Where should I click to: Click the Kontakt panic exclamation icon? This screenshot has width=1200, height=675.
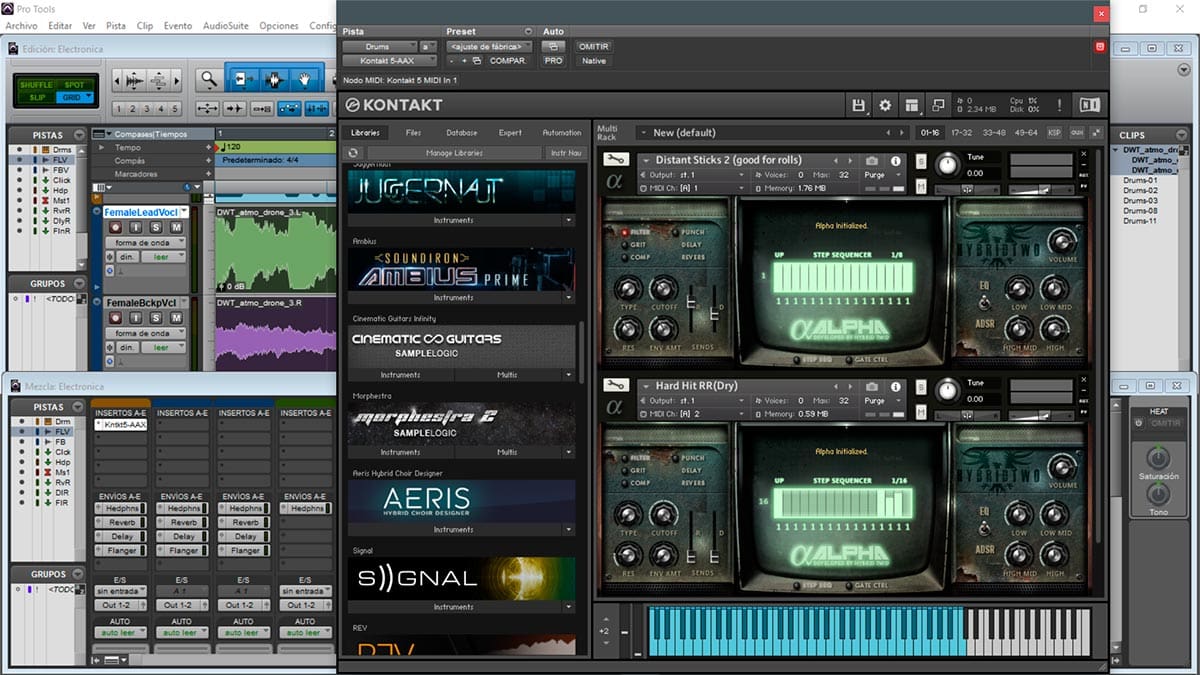[x=1059, y=105]
